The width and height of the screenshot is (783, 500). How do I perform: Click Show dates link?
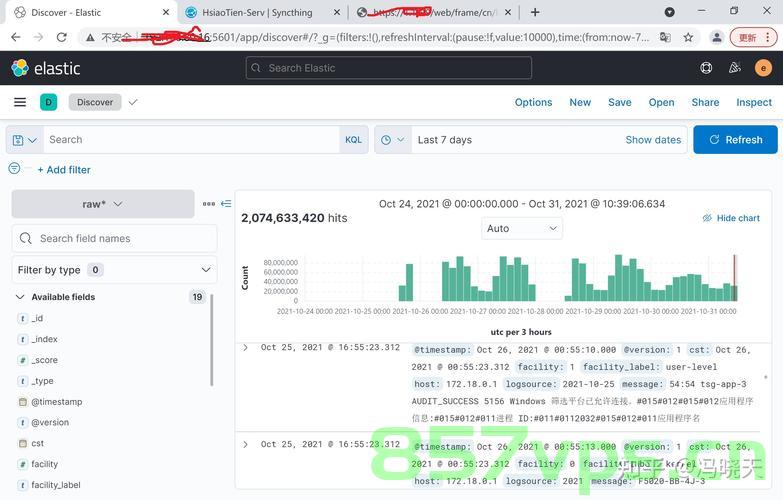[x=653, y=140]
